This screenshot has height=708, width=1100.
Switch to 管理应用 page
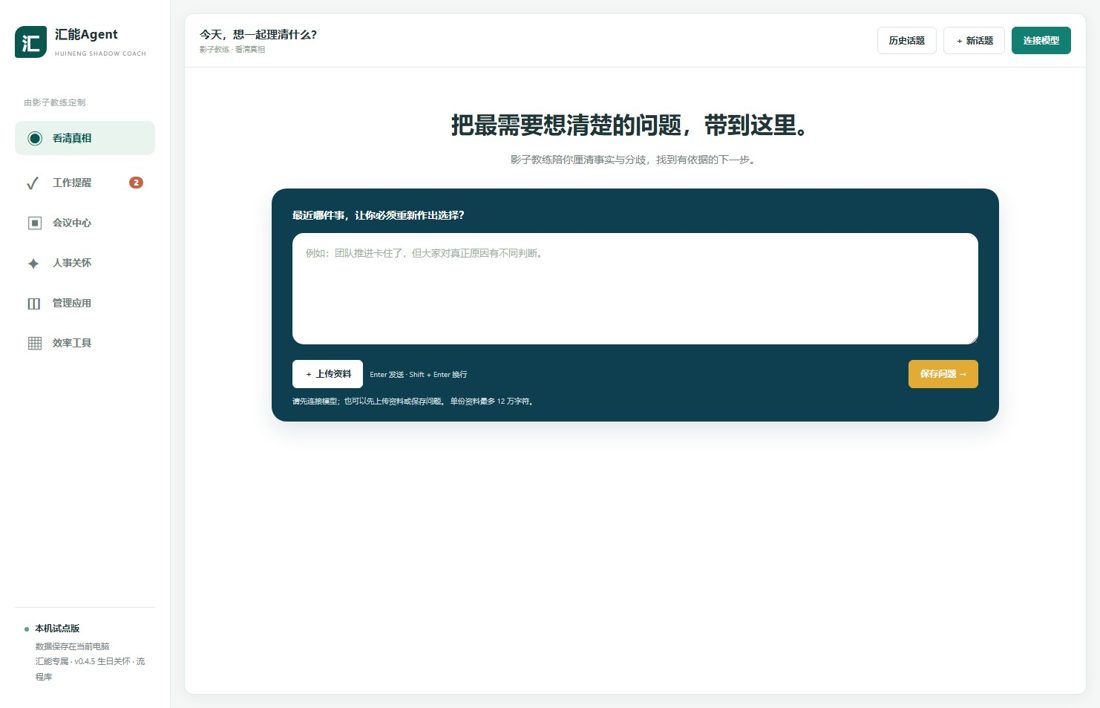[85, 303]
